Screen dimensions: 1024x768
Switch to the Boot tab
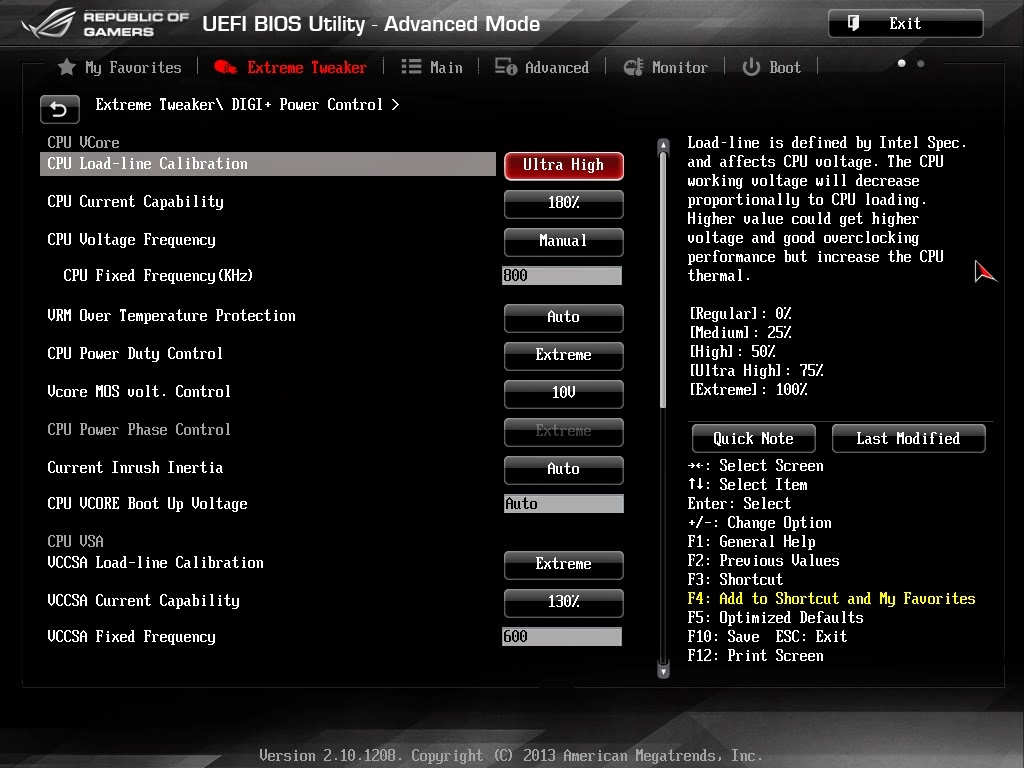tap(771, 67)
